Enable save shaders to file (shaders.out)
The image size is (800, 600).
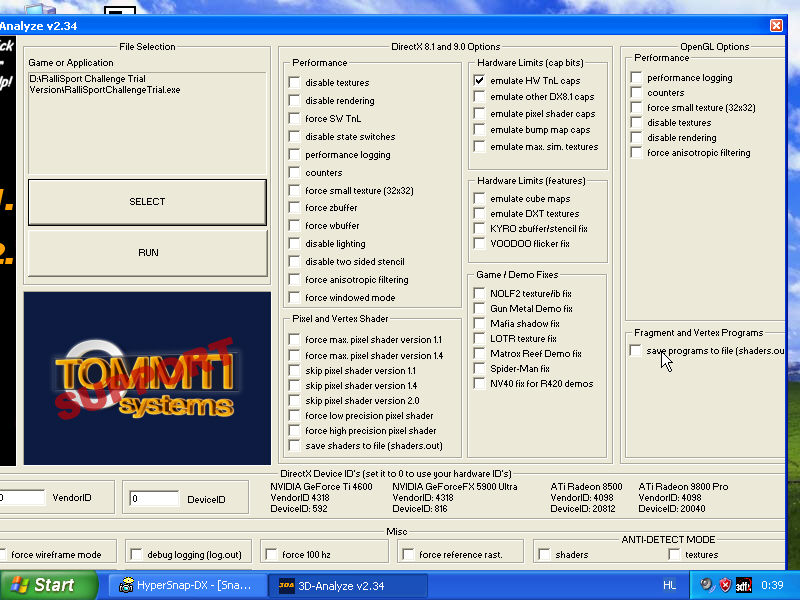294,445
